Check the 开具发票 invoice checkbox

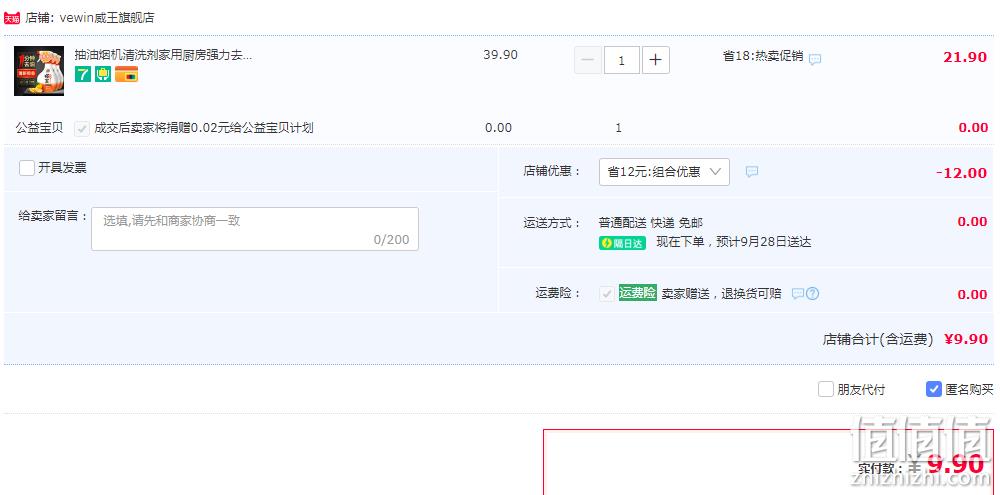tap(27, 168)
